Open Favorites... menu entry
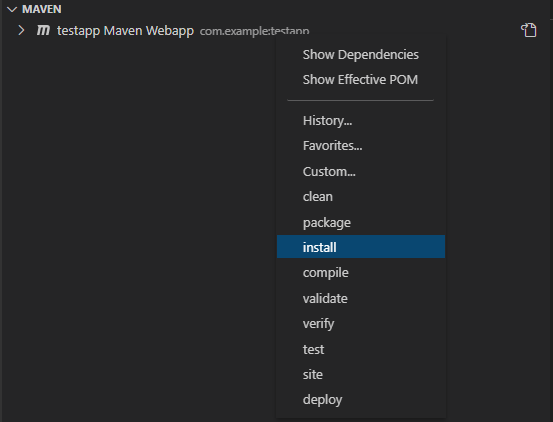553x422 pixels. (361, 146)
